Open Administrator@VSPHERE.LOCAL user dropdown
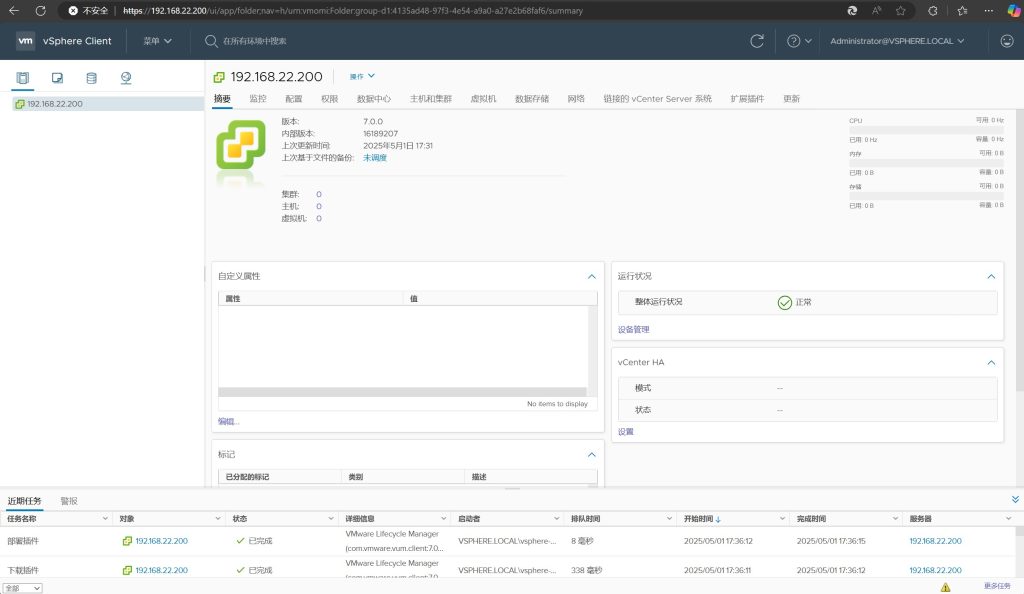 pyautogui.click(x=897, y=41)
